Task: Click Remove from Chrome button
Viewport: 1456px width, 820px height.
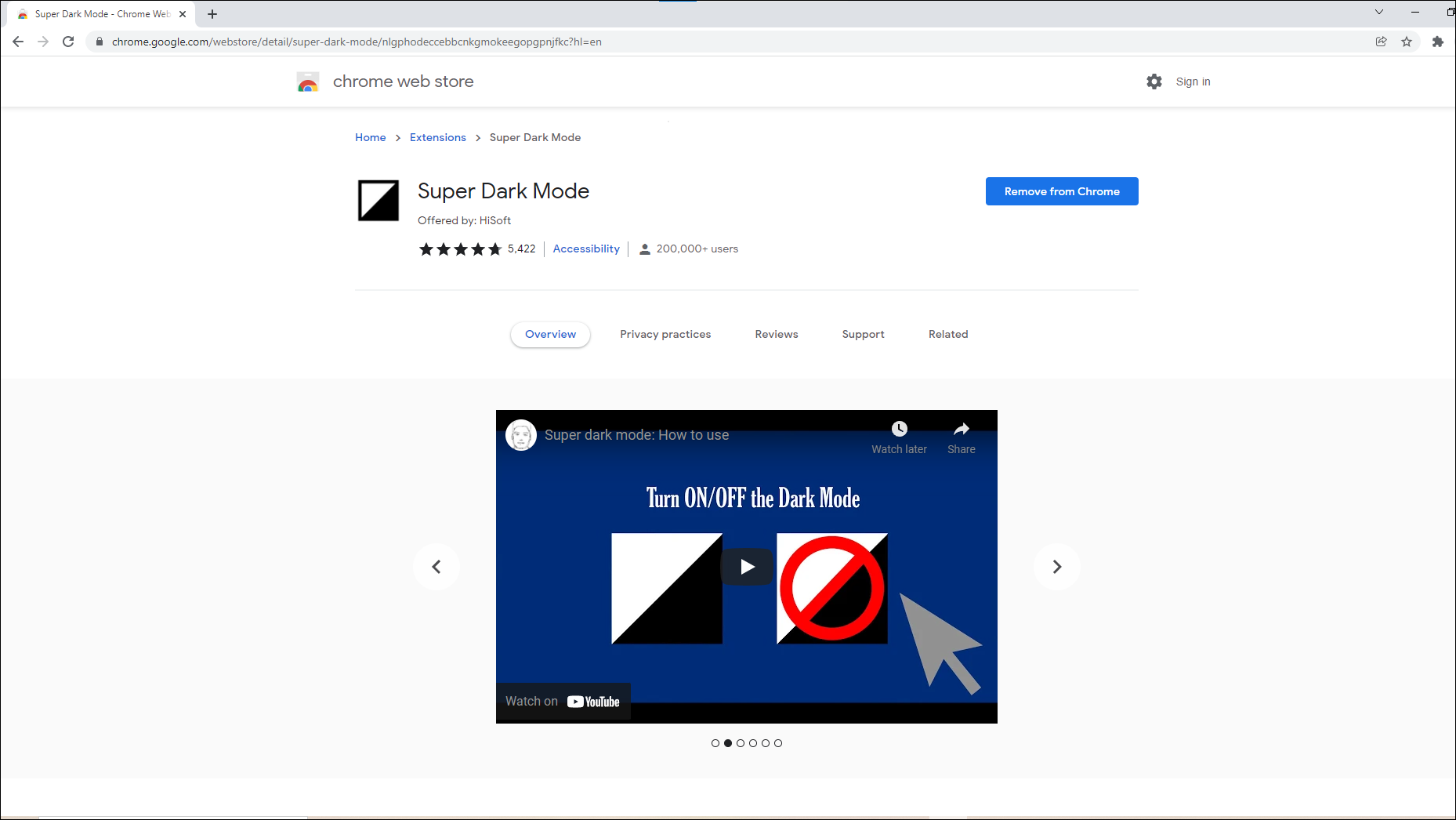Action: (x=1062, y=191)
